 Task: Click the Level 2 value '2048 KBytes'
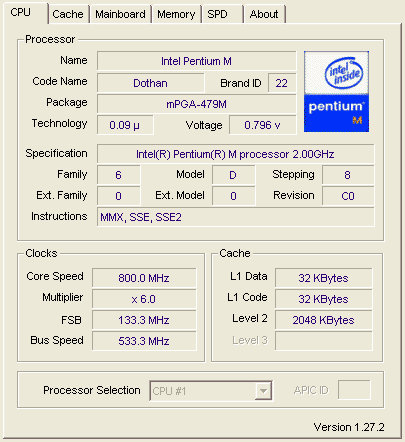tap(323, 320)
